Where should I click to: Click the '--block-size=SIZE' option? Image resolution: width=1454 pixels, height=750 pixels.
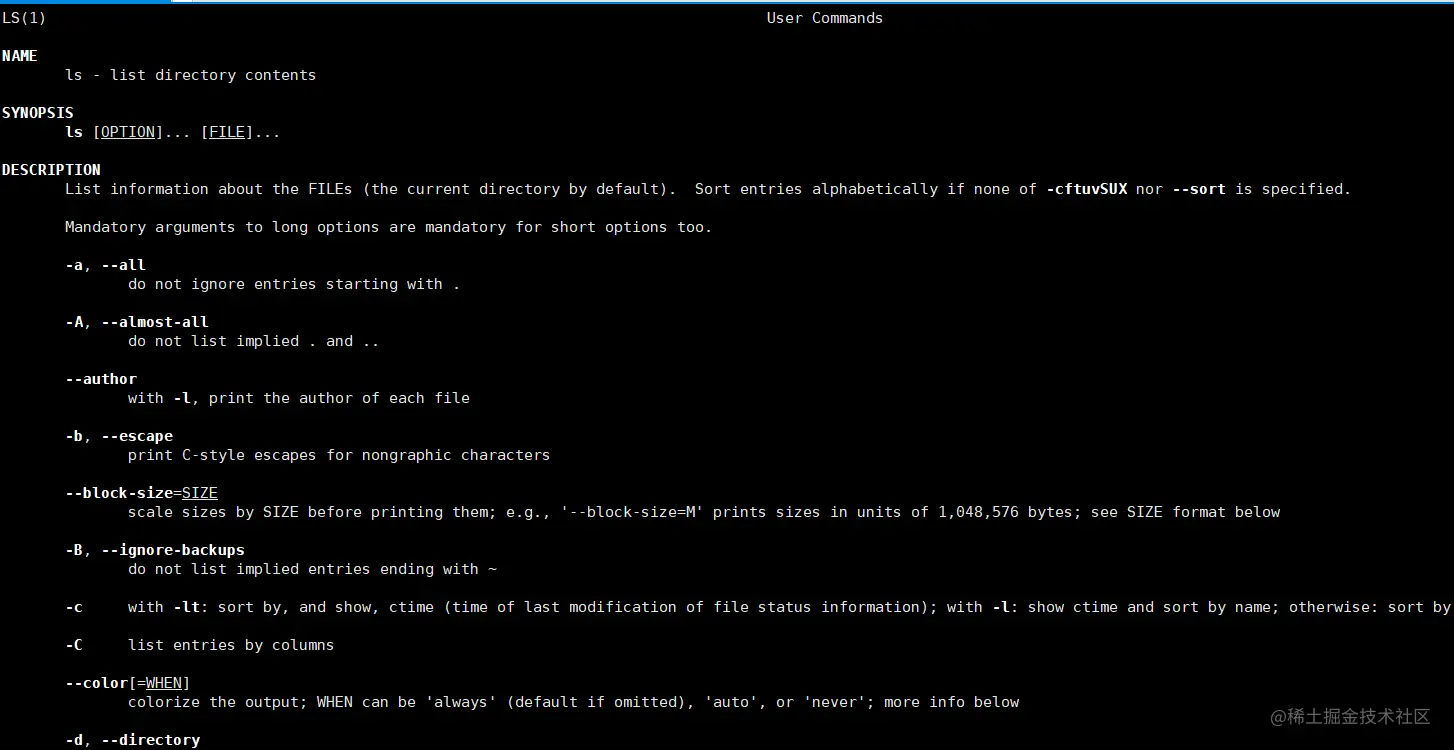(x=142, y=493)
